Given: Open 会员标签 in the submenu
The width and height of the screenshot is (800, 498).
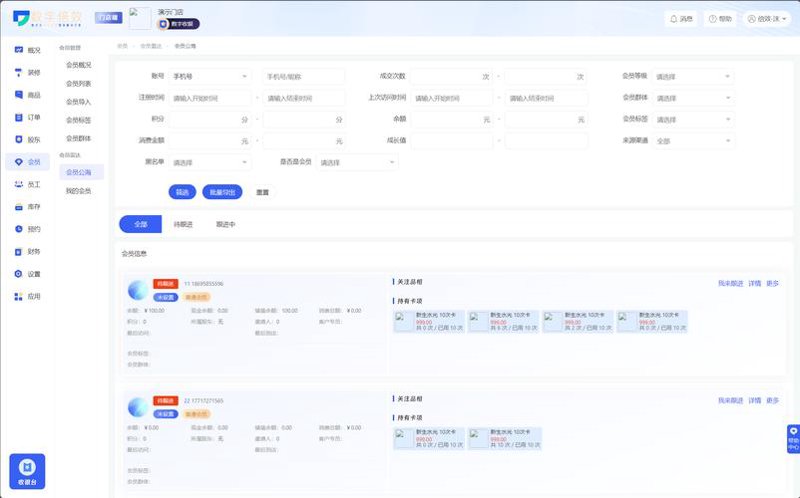Looking at the screenshot, I should [79, 120].
